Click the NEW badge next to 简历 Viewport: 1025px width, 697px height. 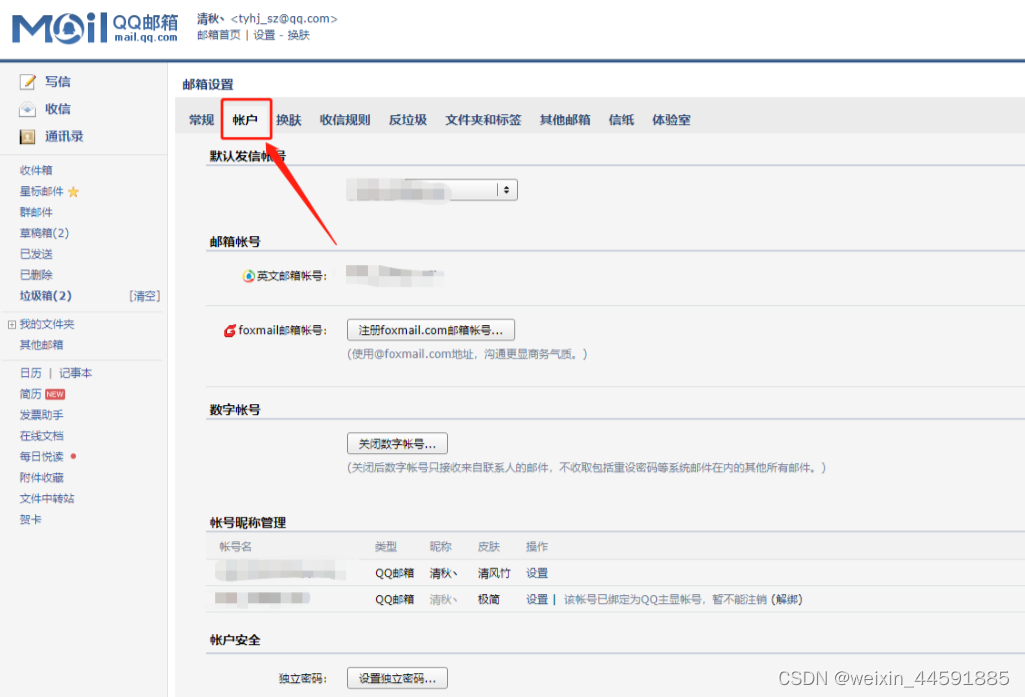tap(55, 393)
